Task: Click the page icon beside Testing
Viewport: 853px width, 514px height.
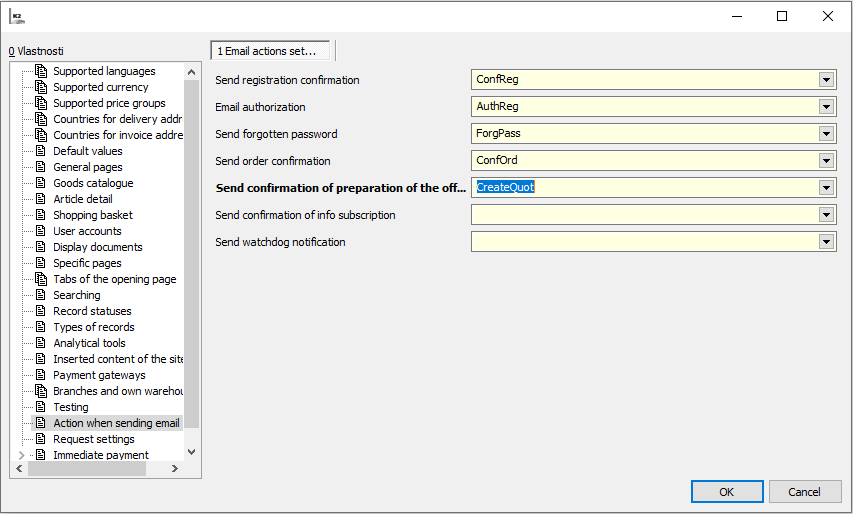Action: point(41,407)
